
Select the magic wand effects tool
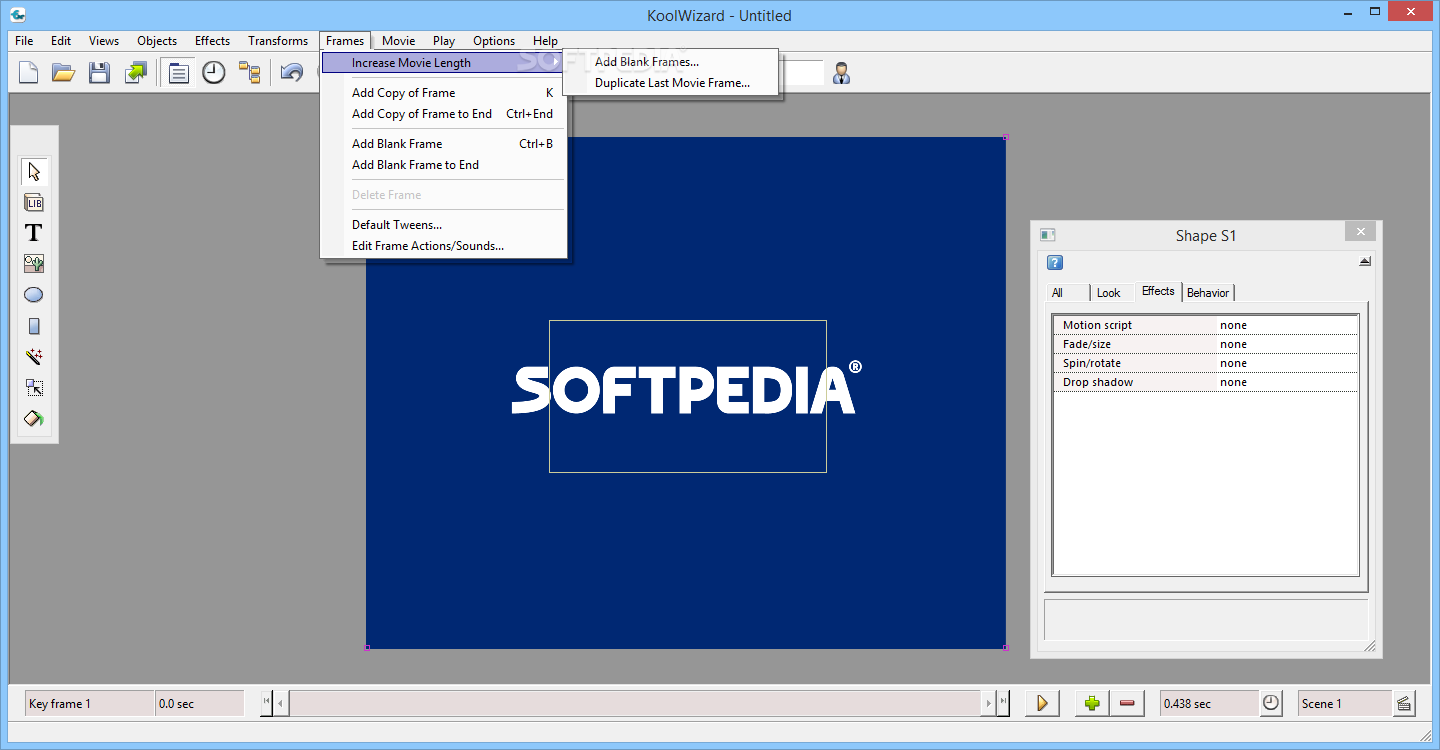34,357
